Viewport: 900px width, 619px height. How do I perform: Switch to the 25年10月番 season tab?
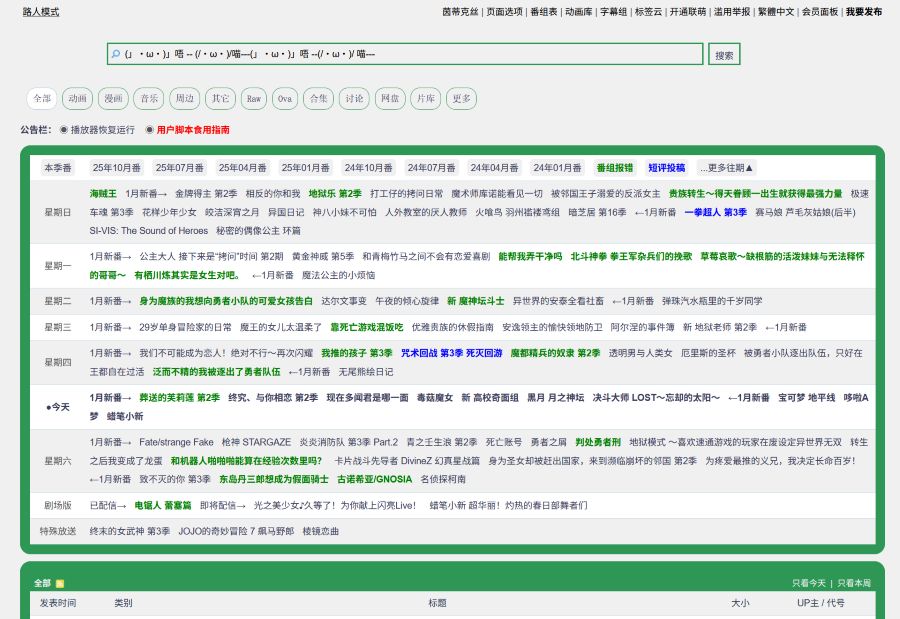(x=117, y=168)
